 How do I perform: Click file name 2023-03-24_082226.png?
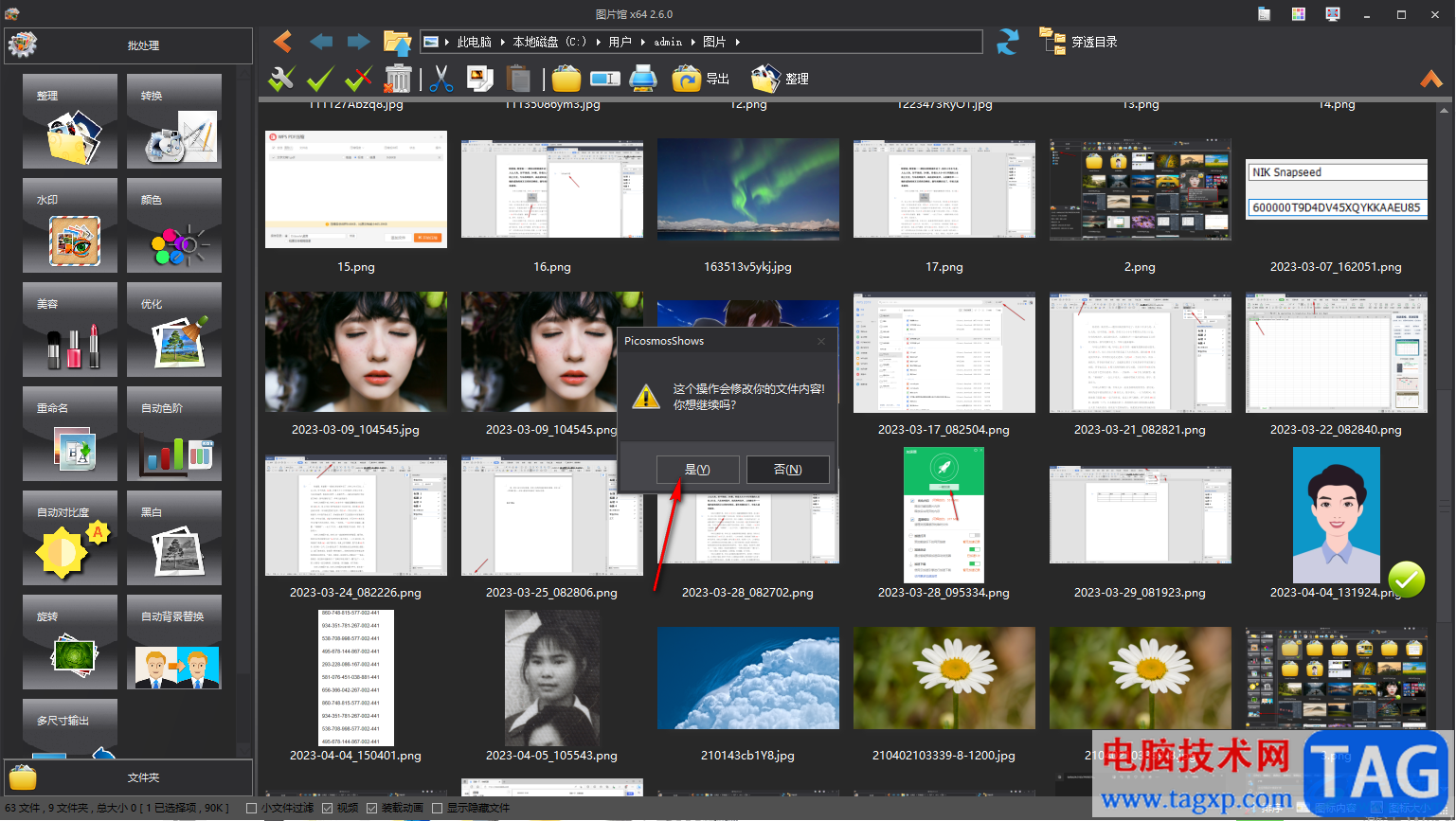[356, 593]
